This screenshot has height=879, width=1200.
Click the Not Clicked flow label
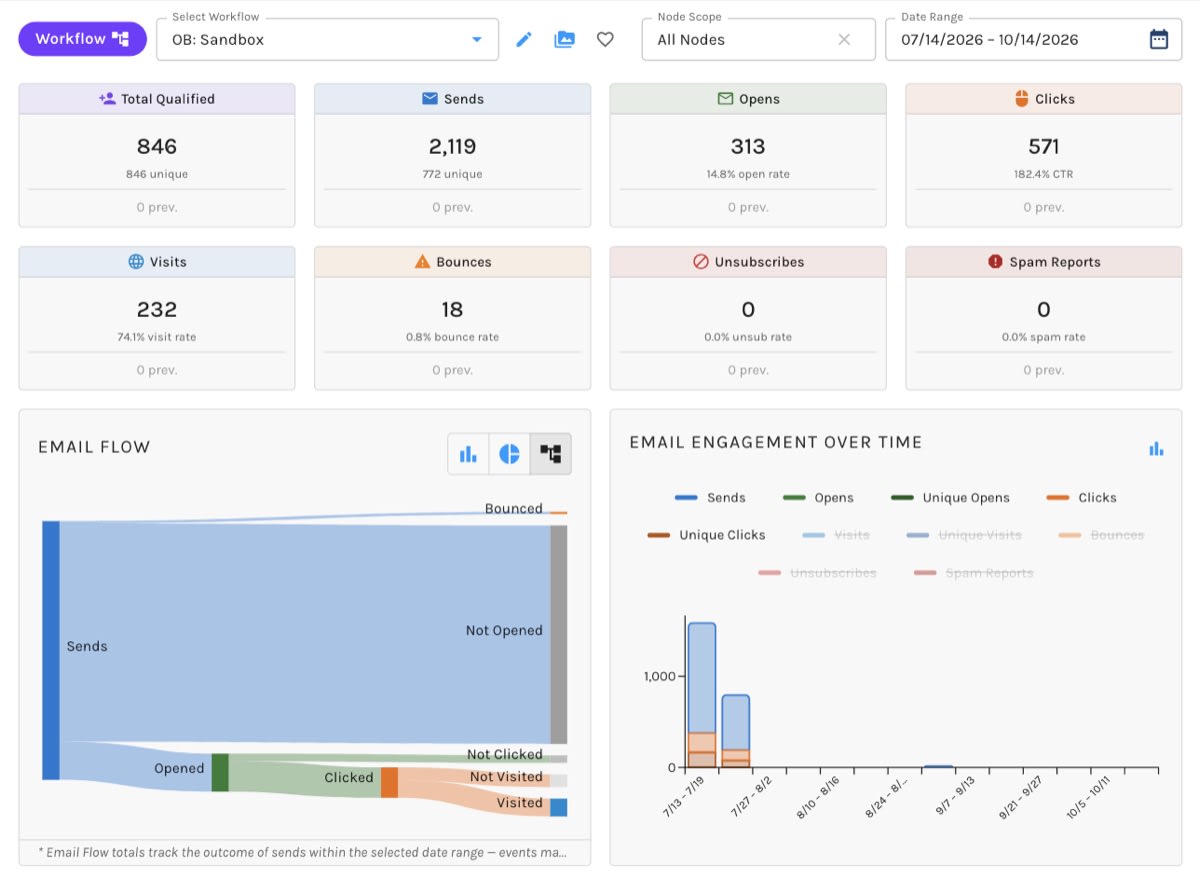[505, 754]
